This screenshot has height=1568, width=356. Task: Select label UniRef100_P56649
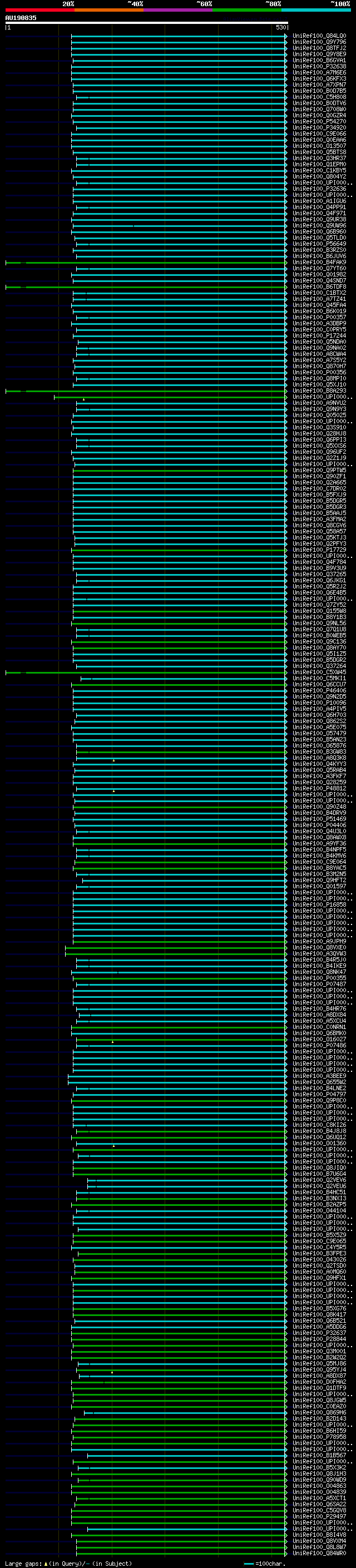click(319, 244)
